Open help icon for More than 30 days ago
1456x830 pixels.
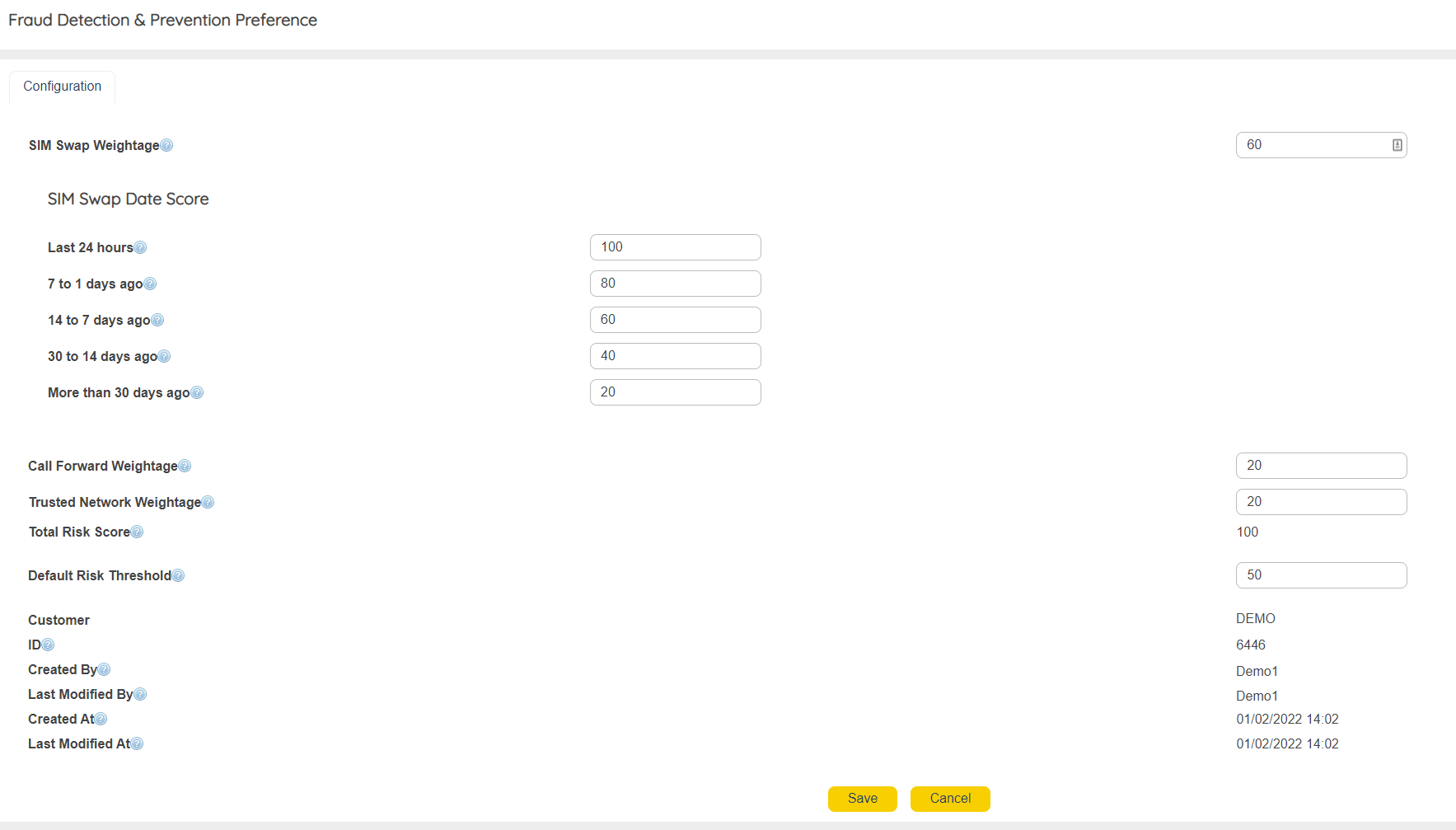pos(197,392)
